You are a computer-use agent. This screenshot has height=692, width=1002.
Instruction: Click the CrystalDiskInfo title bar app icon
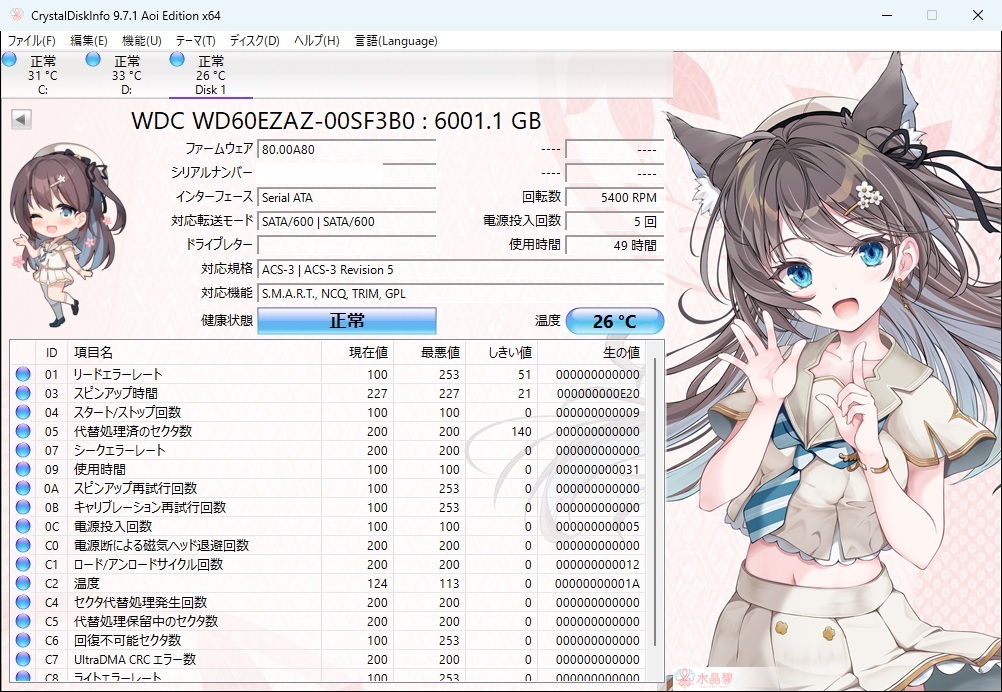tap(17, 15)
